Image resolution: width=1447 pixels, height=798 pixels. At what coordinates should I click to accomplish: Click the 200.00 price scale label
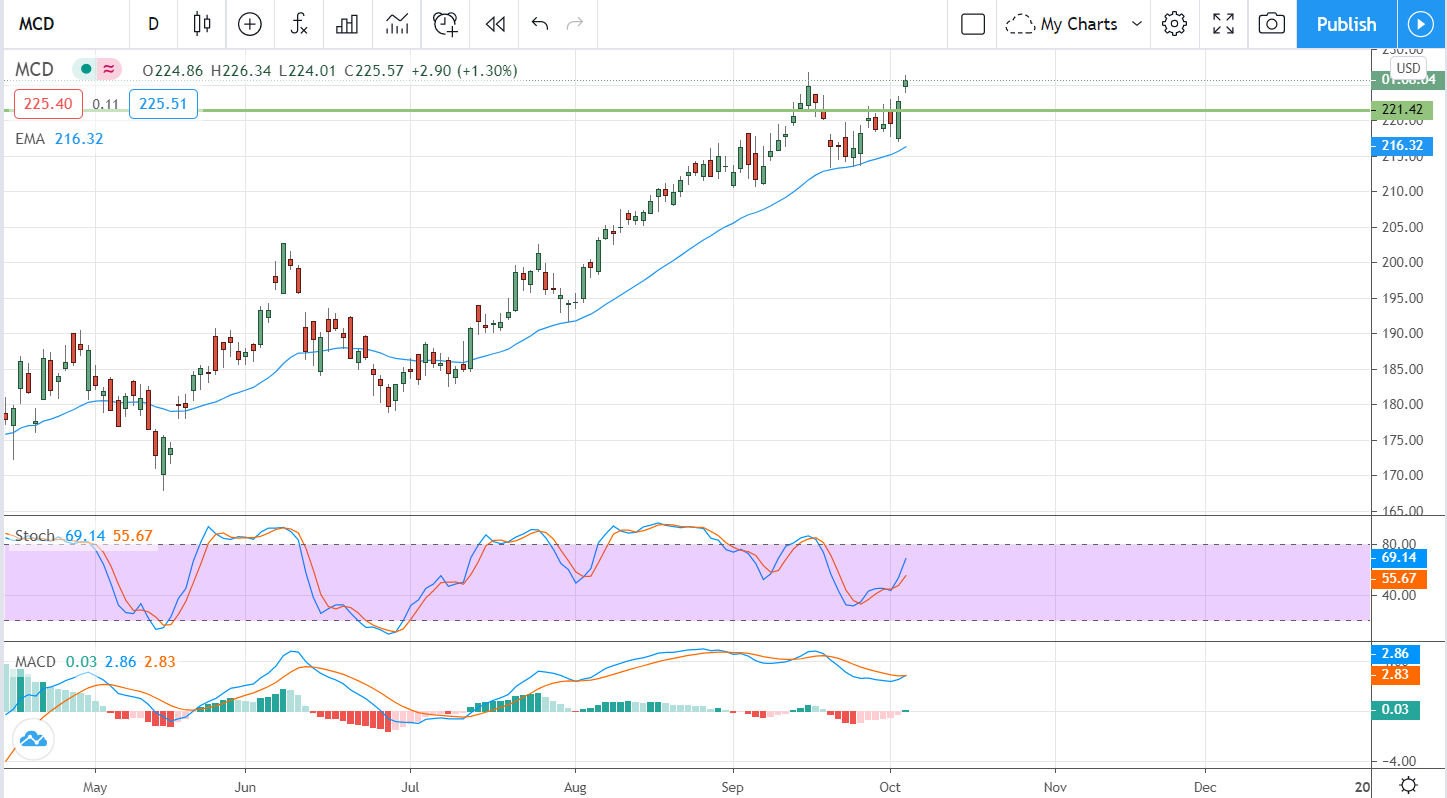(1402, 262)
